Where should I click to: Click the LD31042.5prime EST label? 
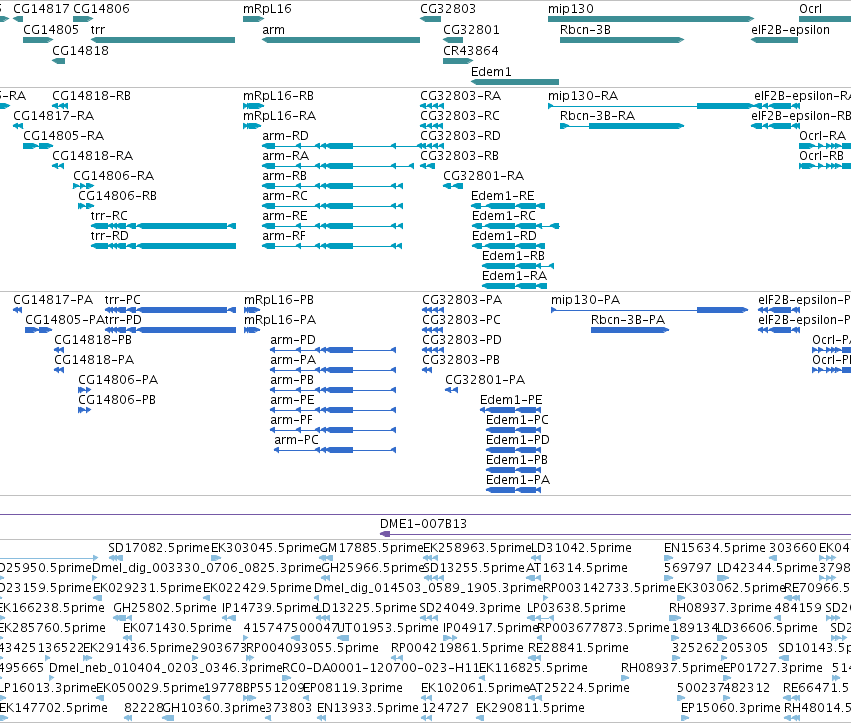pos(581,548)
